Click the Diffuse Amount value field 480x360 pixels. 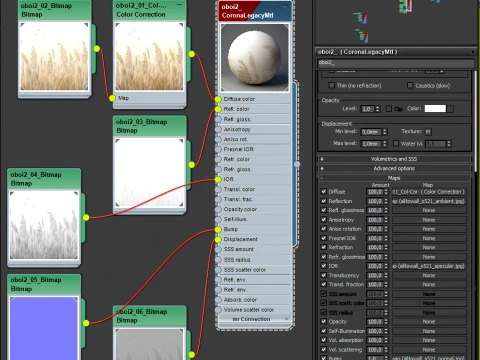pos(375,192)
